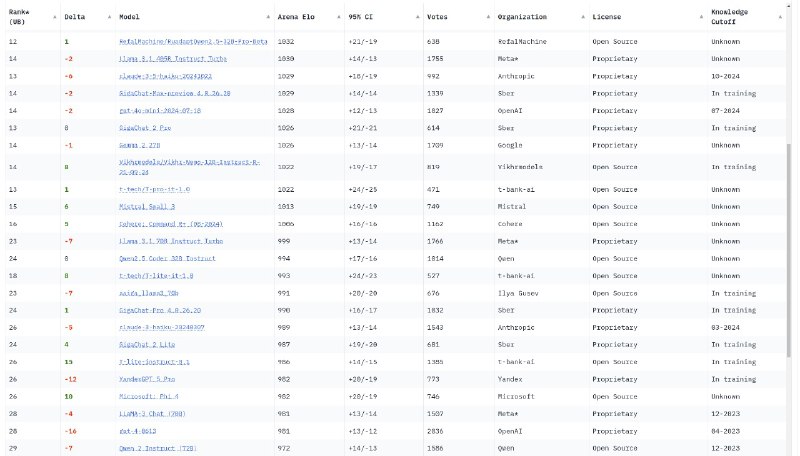Follow the GigaChat-Max-preview model link
The image size is (800, 456).
click(x=174, y=93)
